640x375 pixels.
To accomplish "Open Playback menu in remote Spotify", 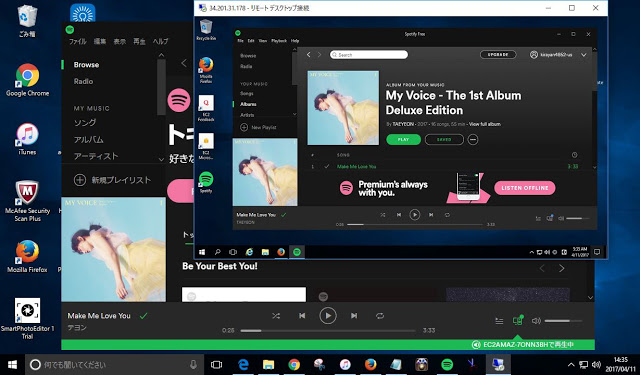I will [x=279, y=41].
